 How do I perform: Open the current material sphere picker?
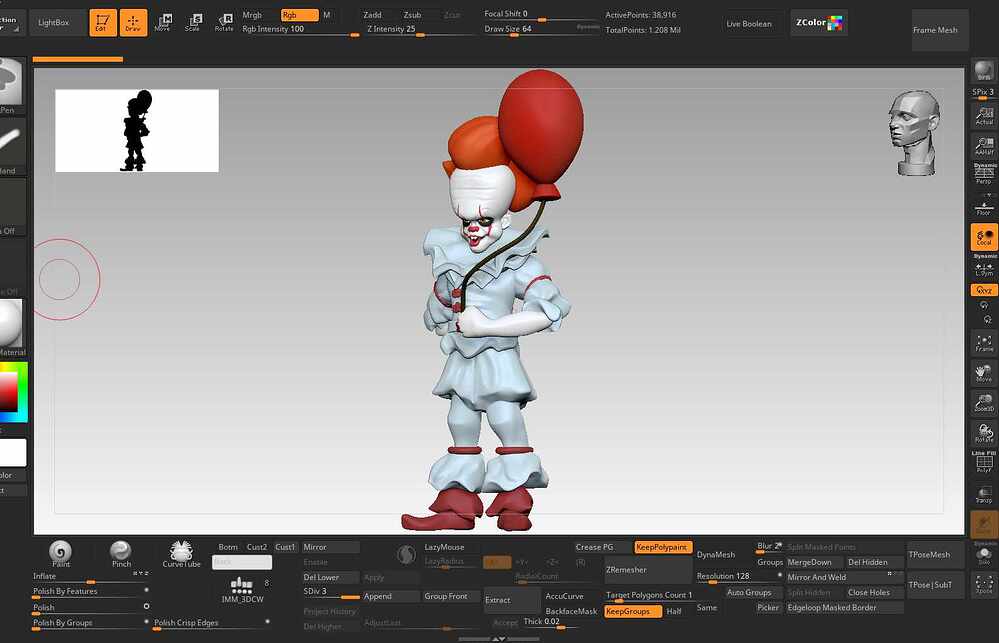point(10,325)
